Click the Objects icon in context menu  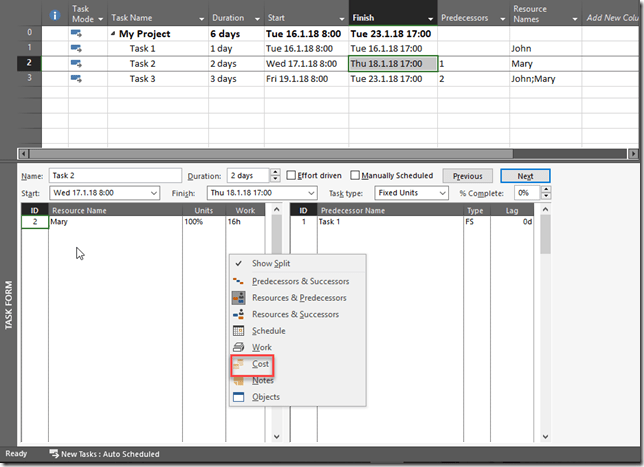click(x=238, y=397)
